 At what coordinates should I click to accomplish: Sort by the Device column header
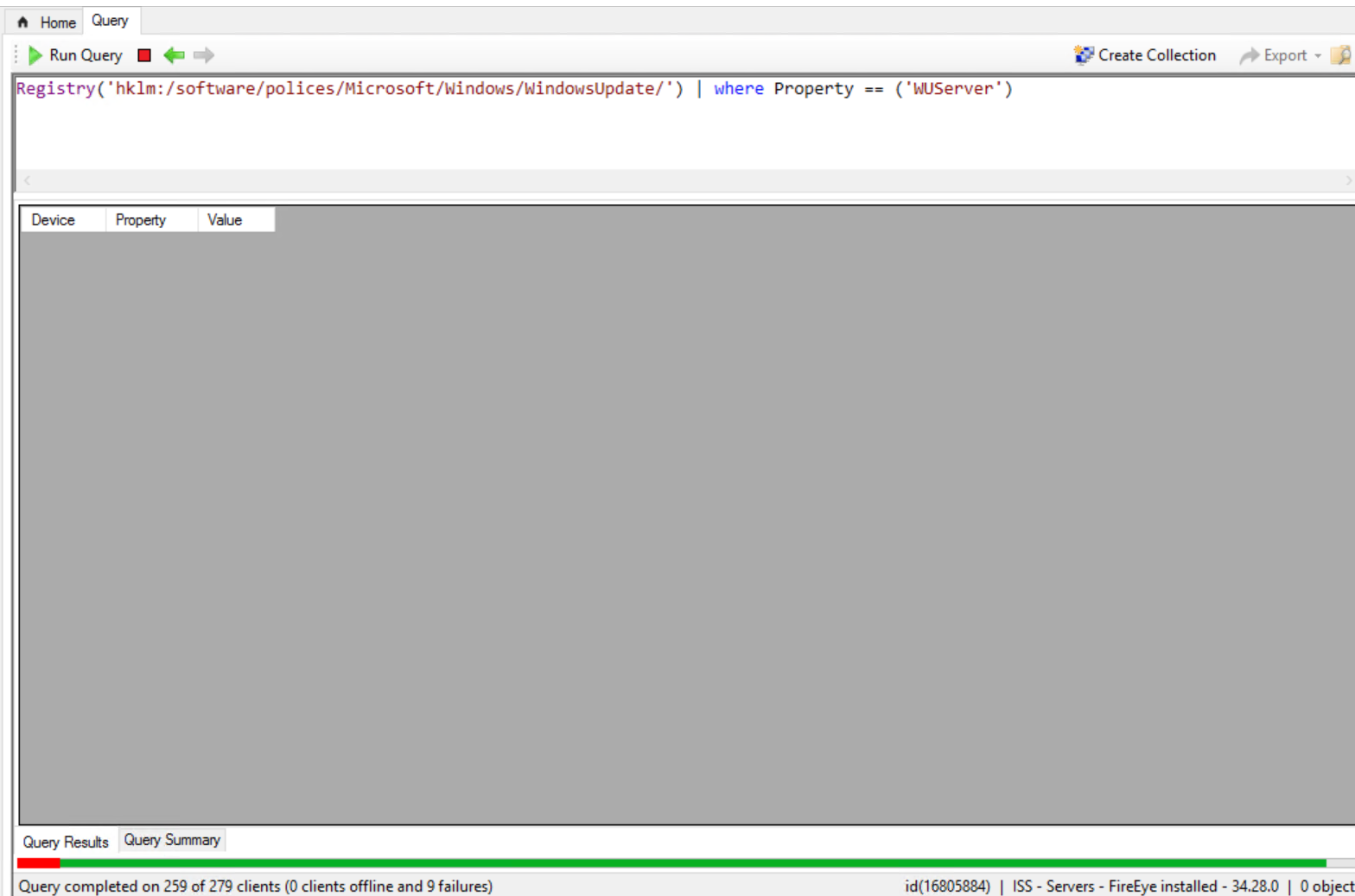click(63, 219)
